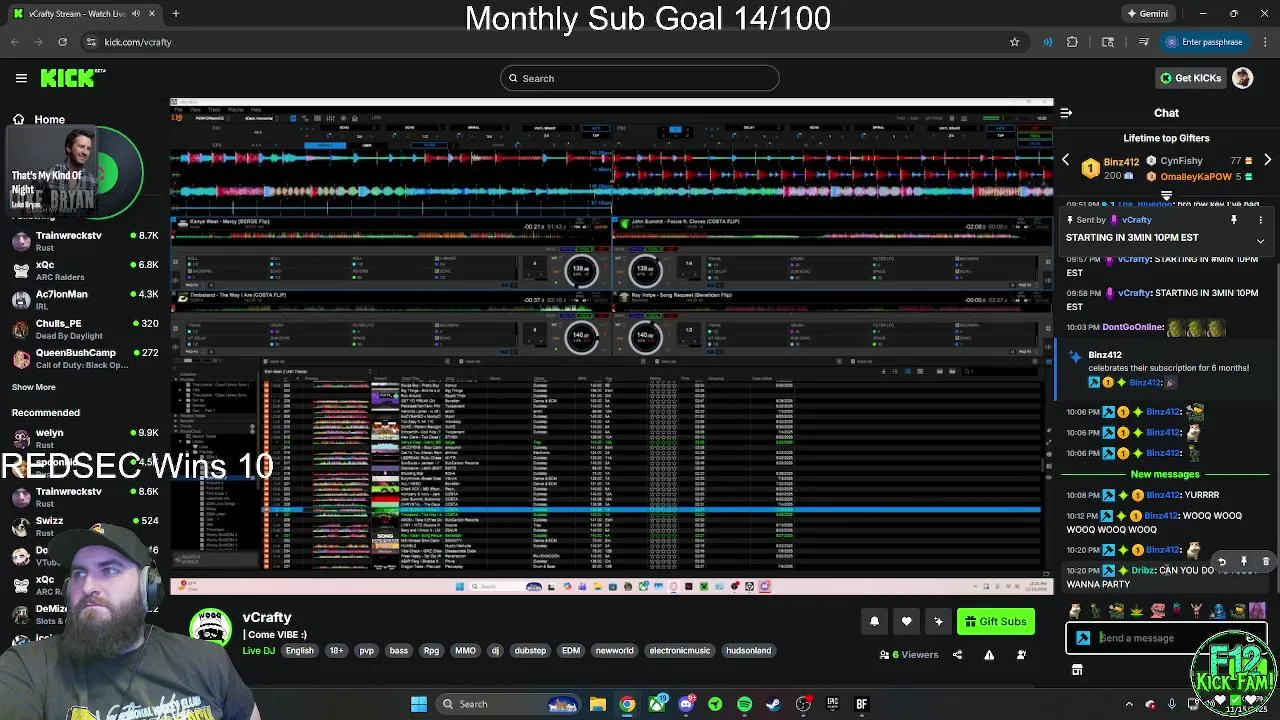Follow vCrafty with the heart button
The image size is (1280, 720).
click(x=906, y=622)
